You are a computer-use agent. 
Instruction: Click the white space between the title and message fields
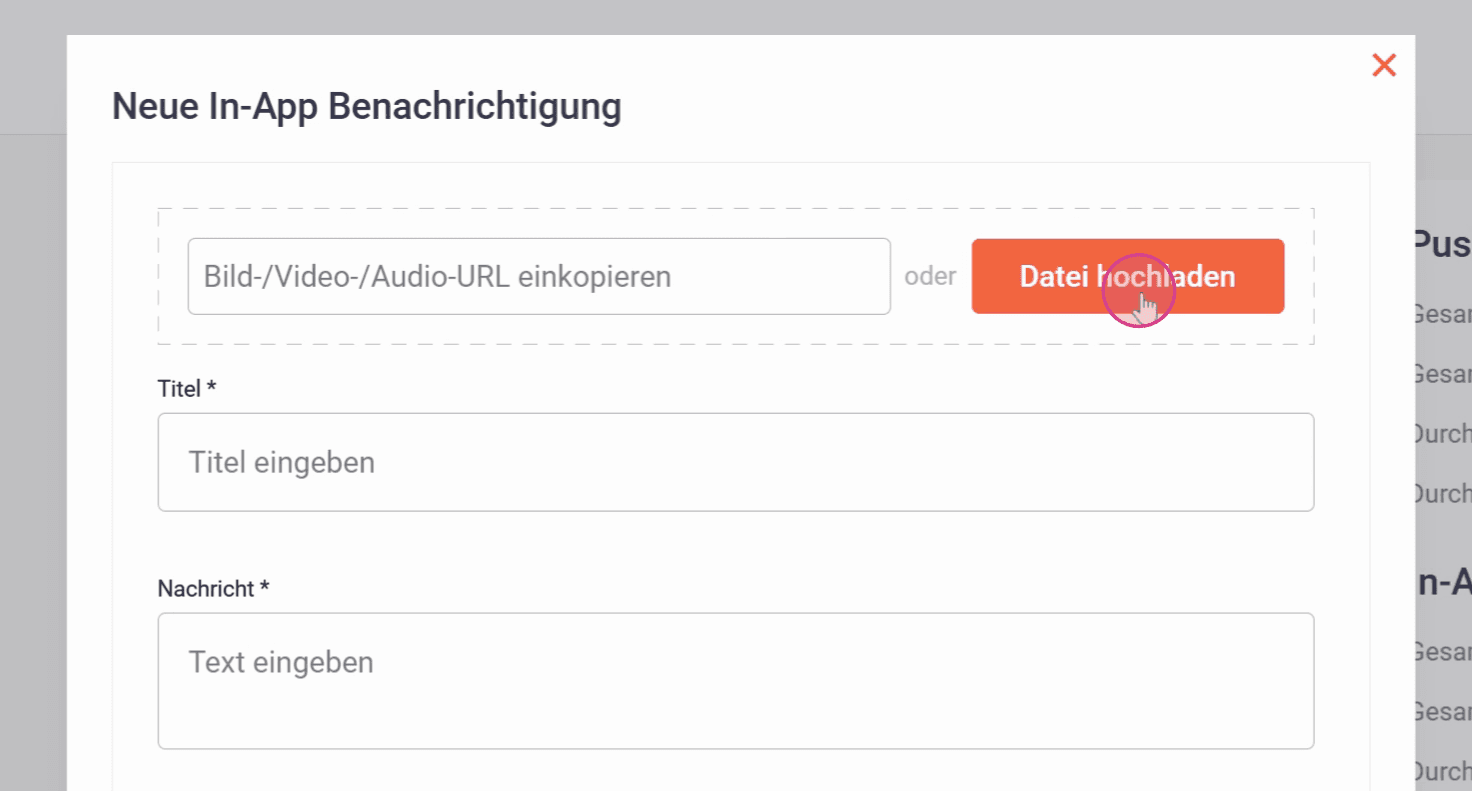pyautogui.click(x=736, y=545)
